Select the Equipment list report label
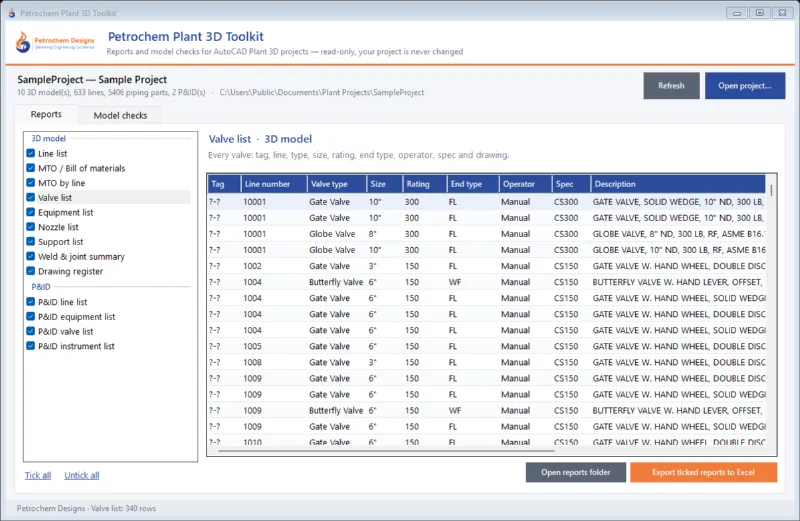The image size is (800, 521). pyautogui.click(x=65, y=213)
